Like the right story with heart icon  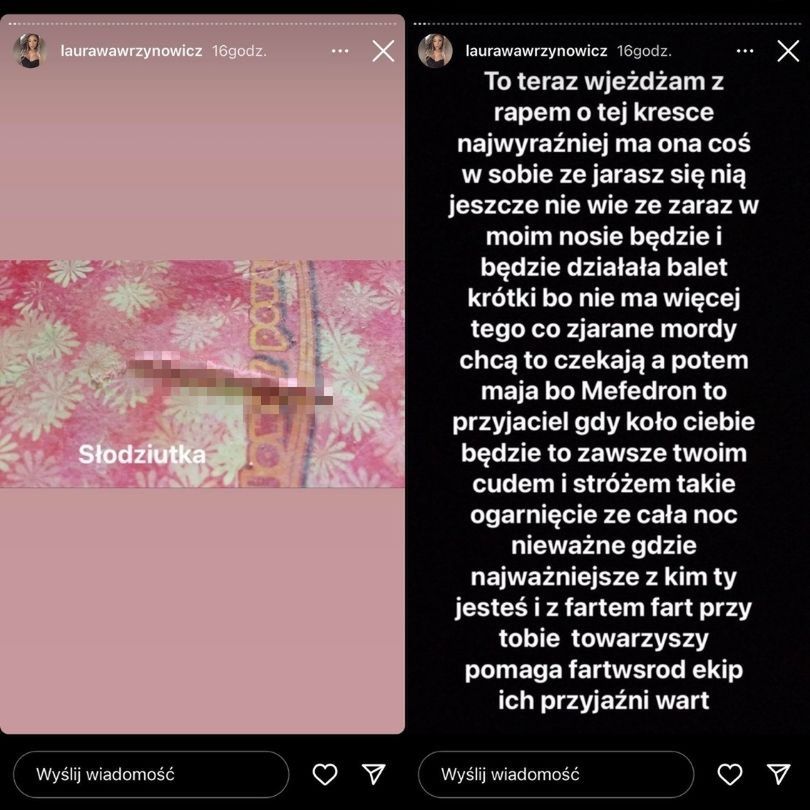tap(730, 774)
